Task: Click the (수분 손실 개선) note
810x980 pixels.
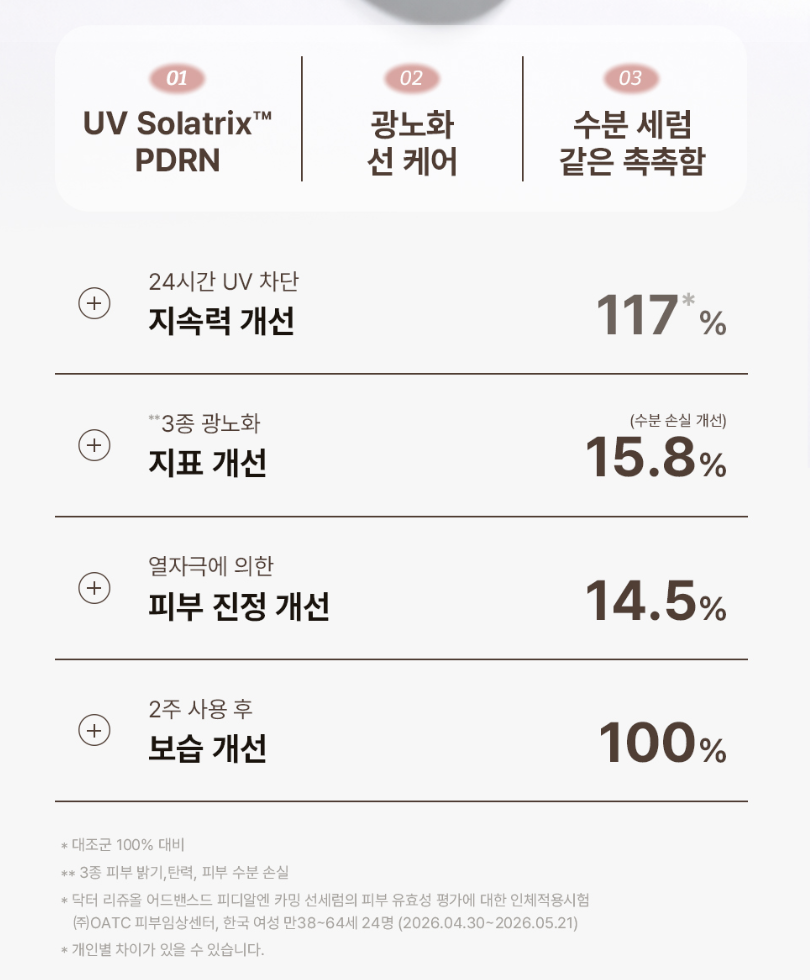Action: point(678,421)
